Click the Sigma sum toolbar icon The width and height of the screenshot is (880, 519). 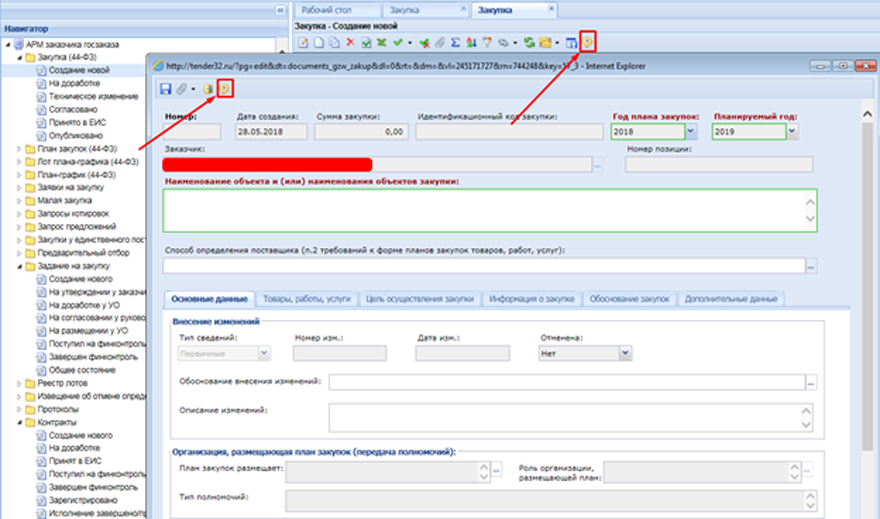[455, 42]
